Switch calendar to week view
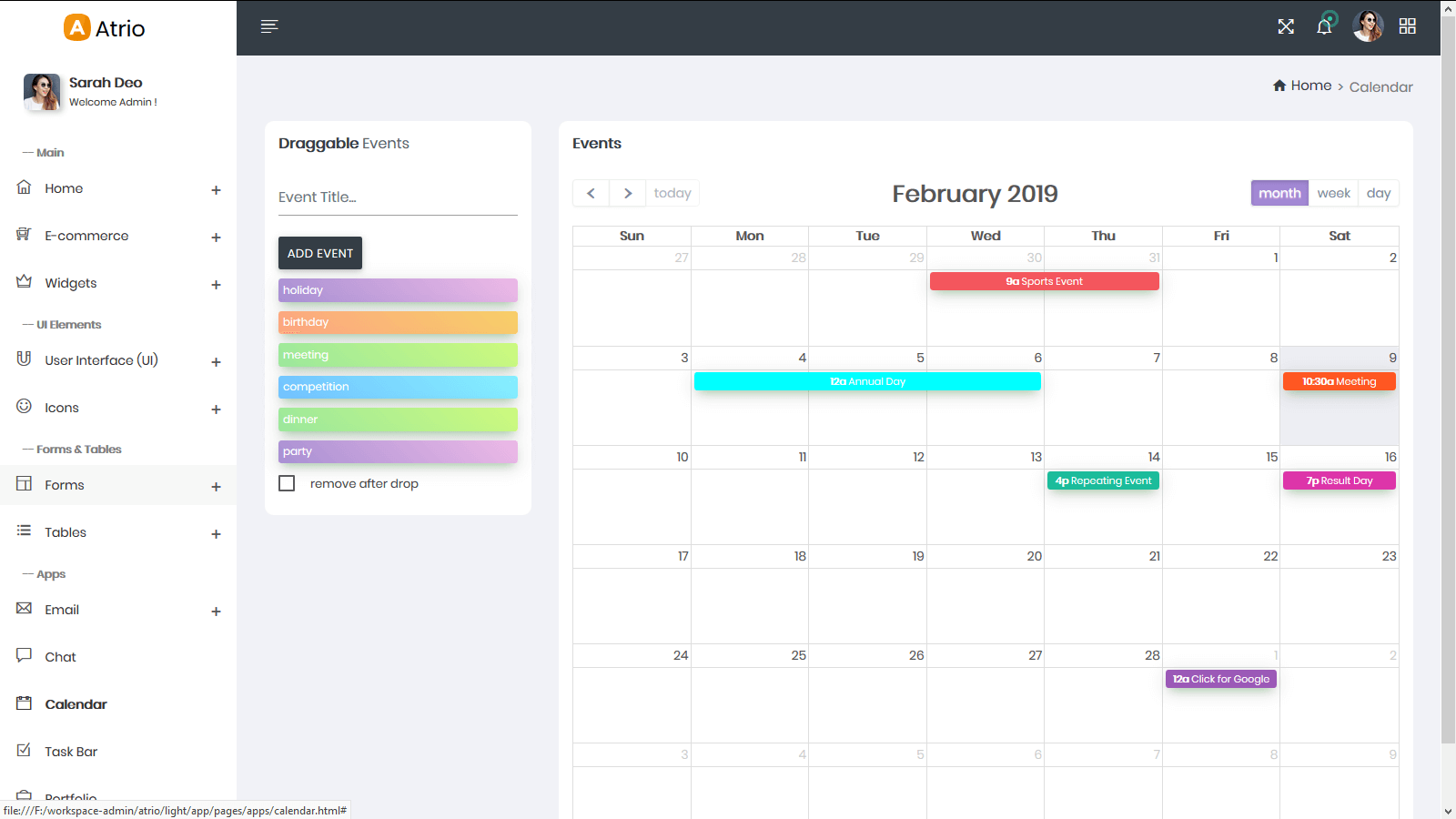The image size is (1456, 819). coord(1333,193)
